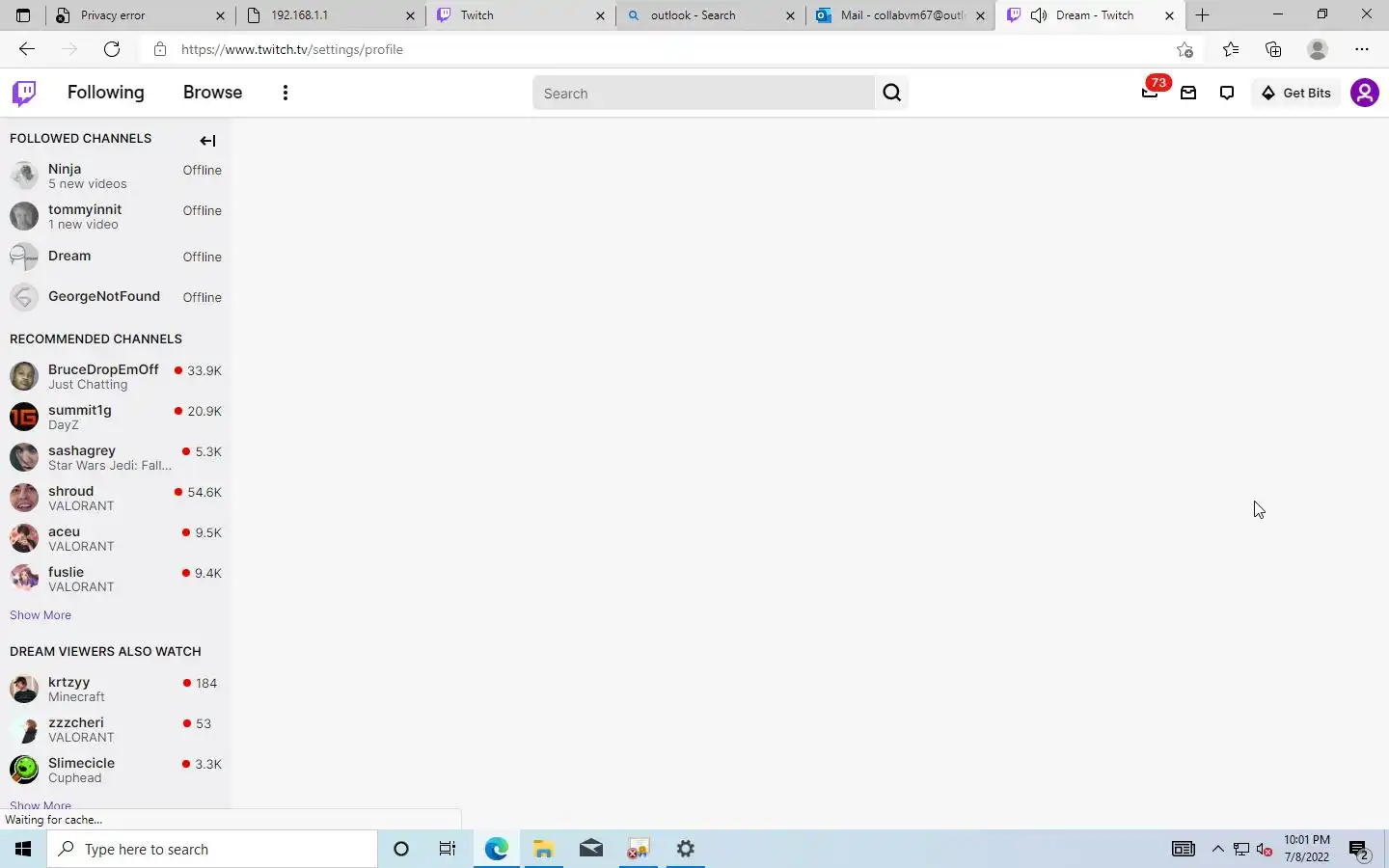This screenshot has height=868, width=1389.
Task: Open the Whispers chat bubble icon
Action: click(1227, 93)
